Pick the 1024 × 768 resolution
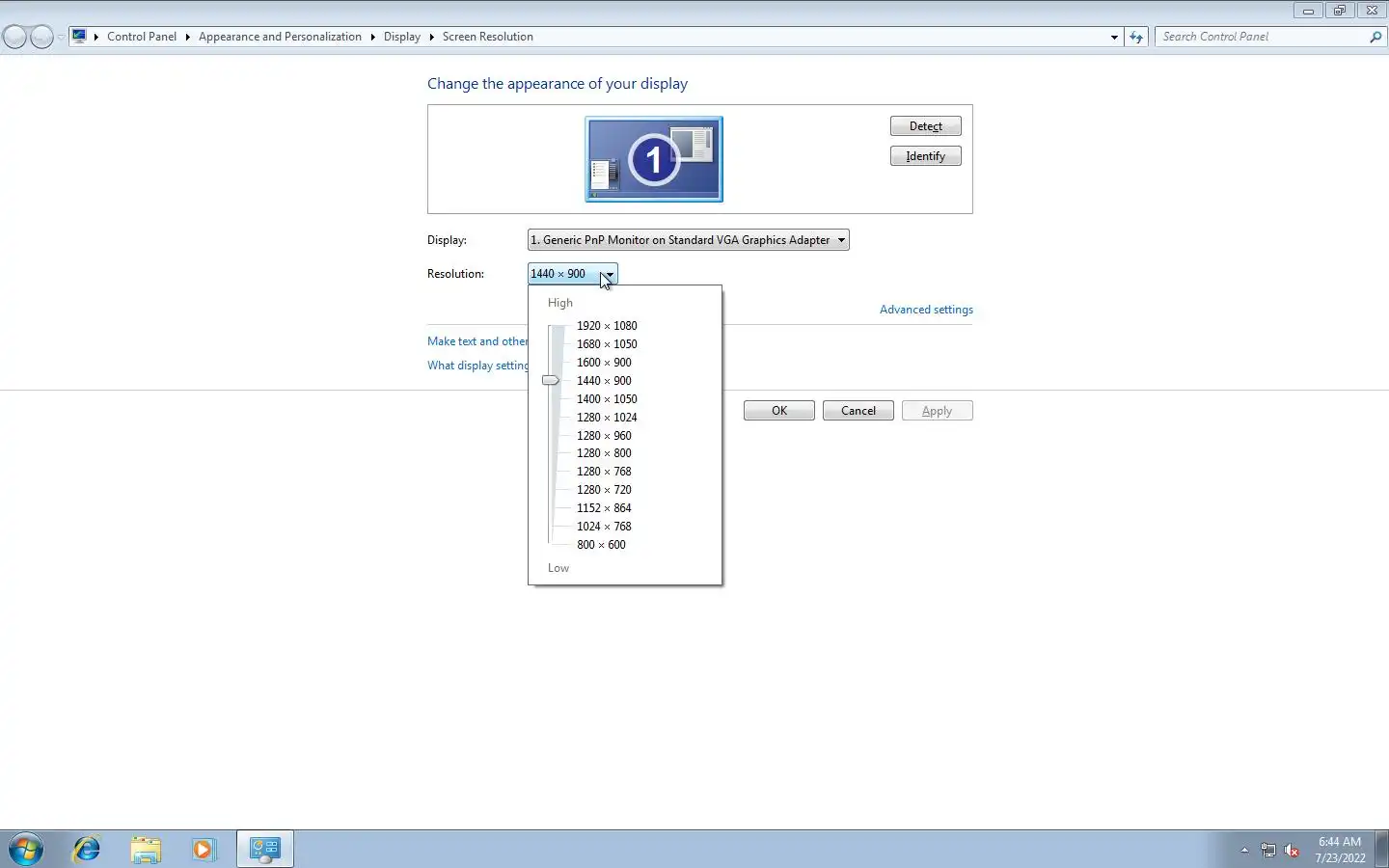1389x868 pixels. [x=604, y=527]
